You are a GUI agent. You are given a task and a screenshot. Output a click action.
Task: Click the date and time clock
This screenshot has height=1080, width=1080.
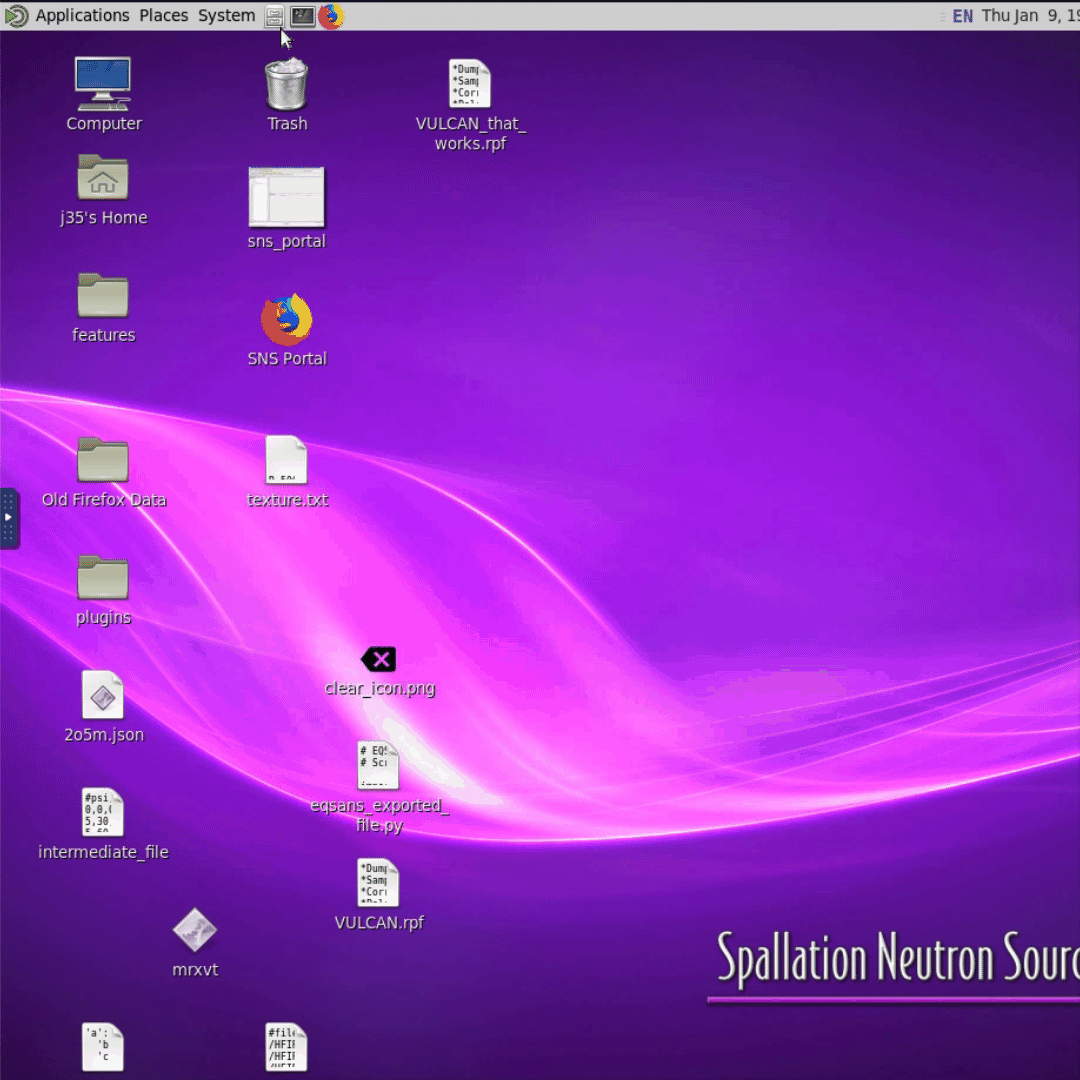coord(1030,16)
